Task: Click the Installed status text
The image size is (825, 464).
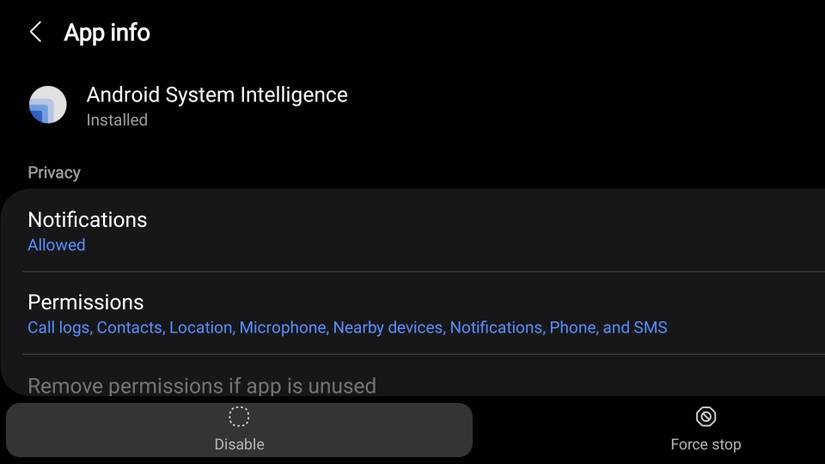Action: coord(117,120)
